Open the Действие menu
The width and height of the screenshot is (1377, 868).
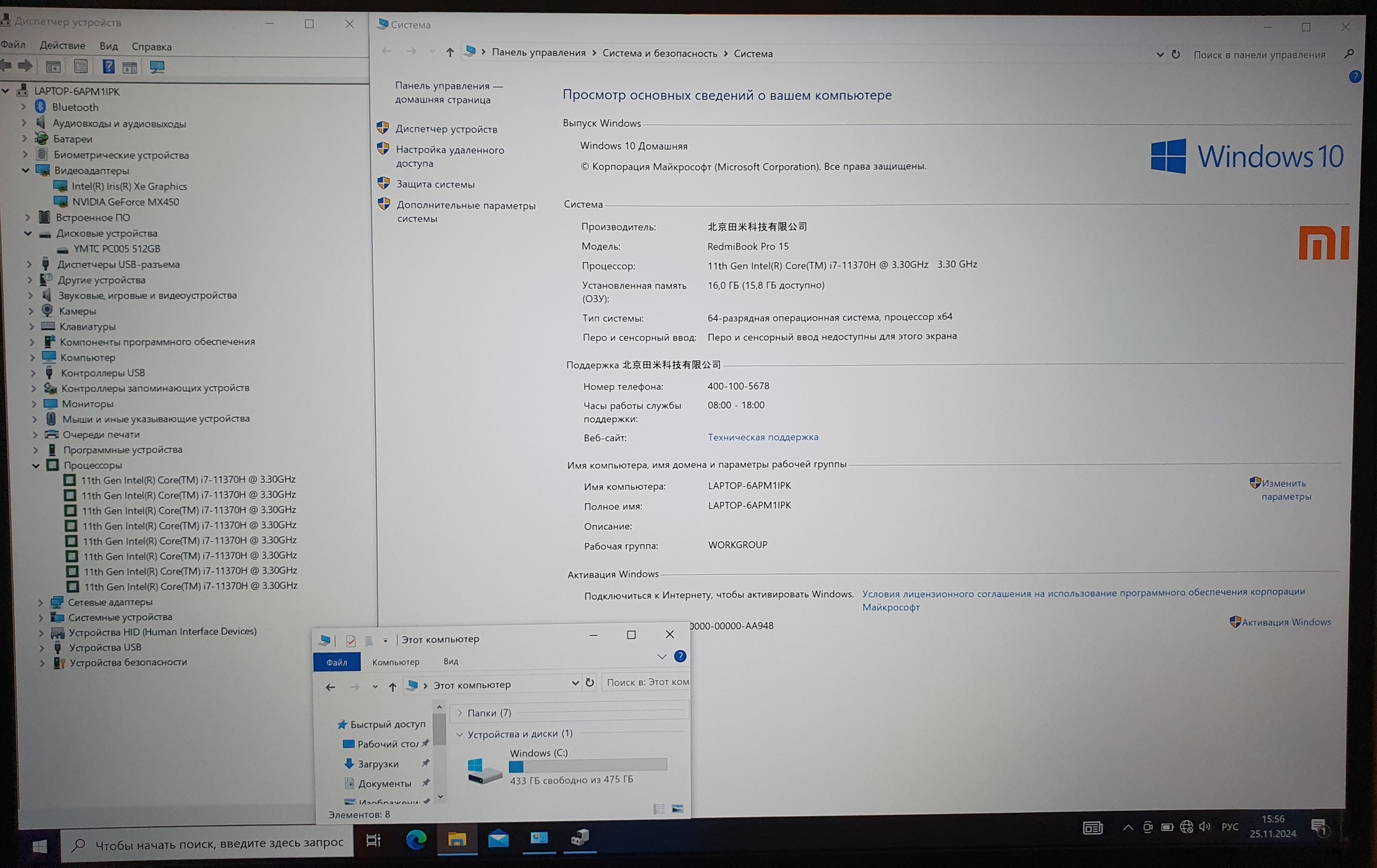62,46
